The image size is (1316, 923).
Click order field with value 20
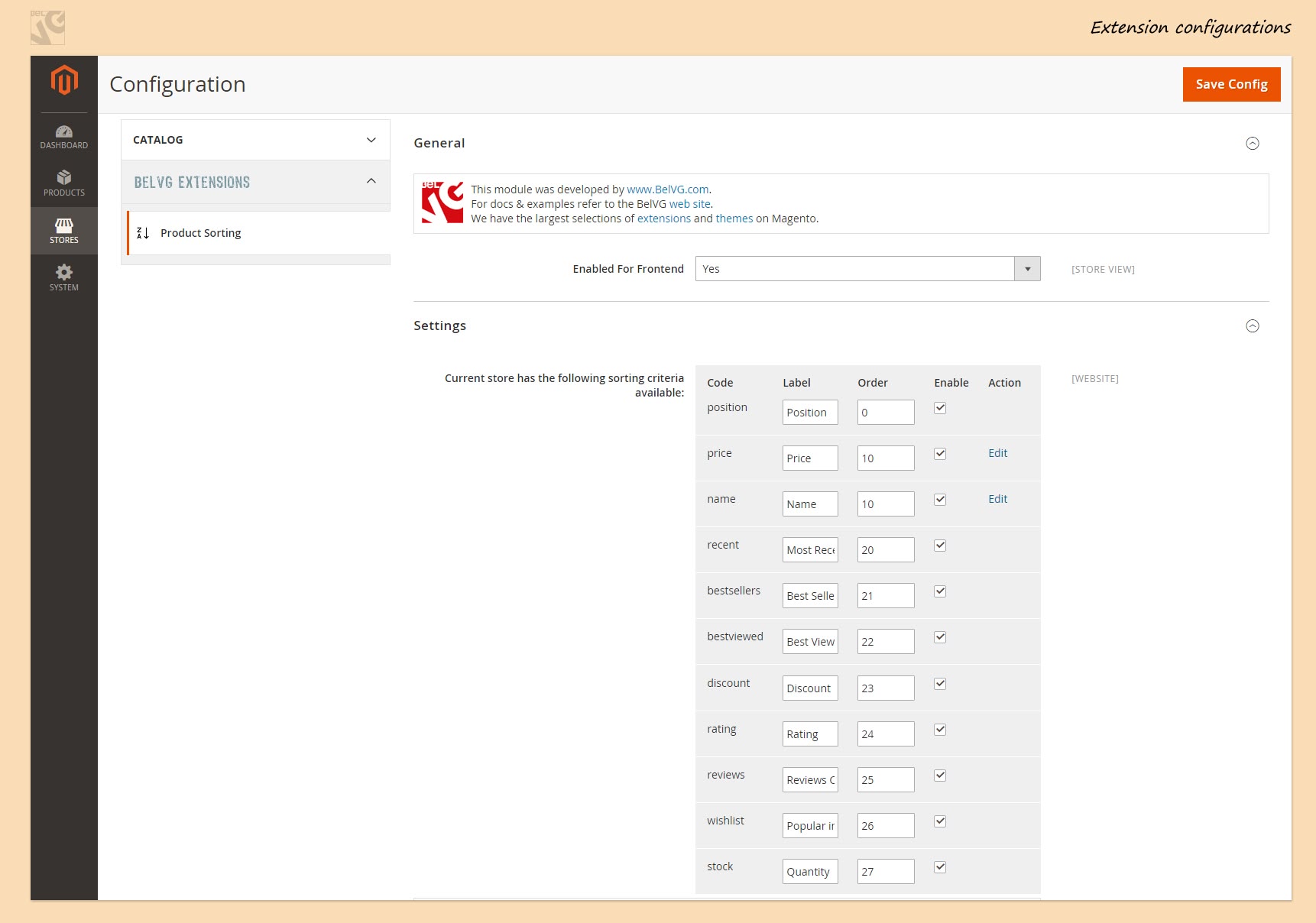[886, 550]
